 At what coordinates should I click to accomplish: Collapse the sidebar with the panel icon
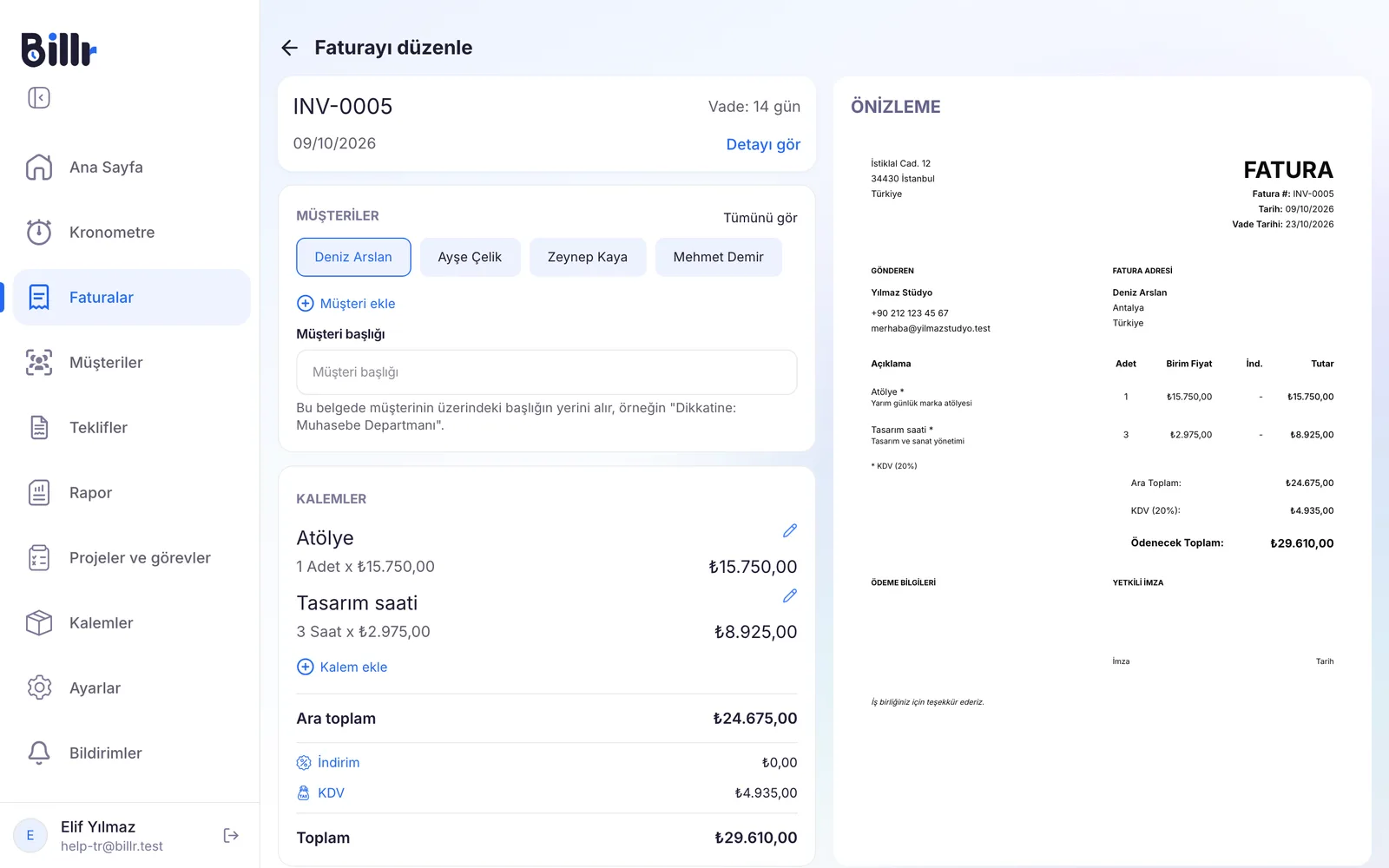tap(39, 97)
